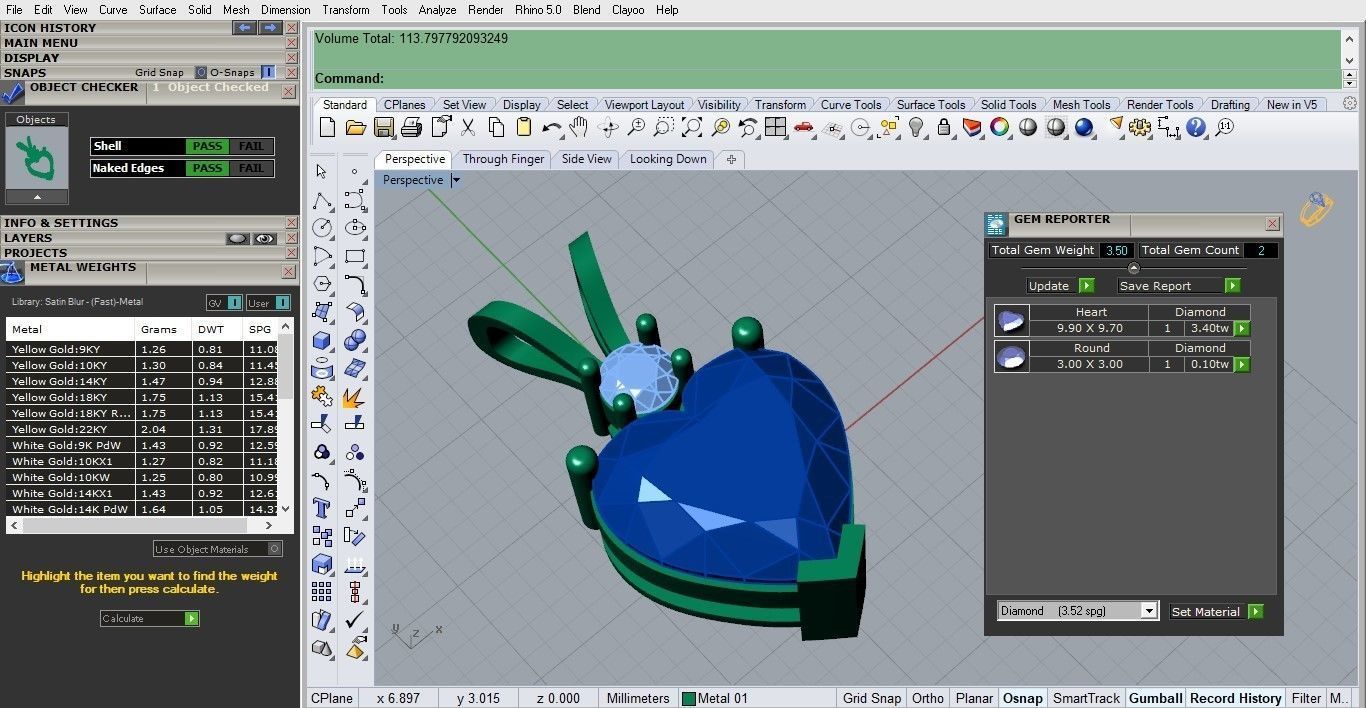Click the New file icon
1366x708 pixels.
click(x=327, y=127)
